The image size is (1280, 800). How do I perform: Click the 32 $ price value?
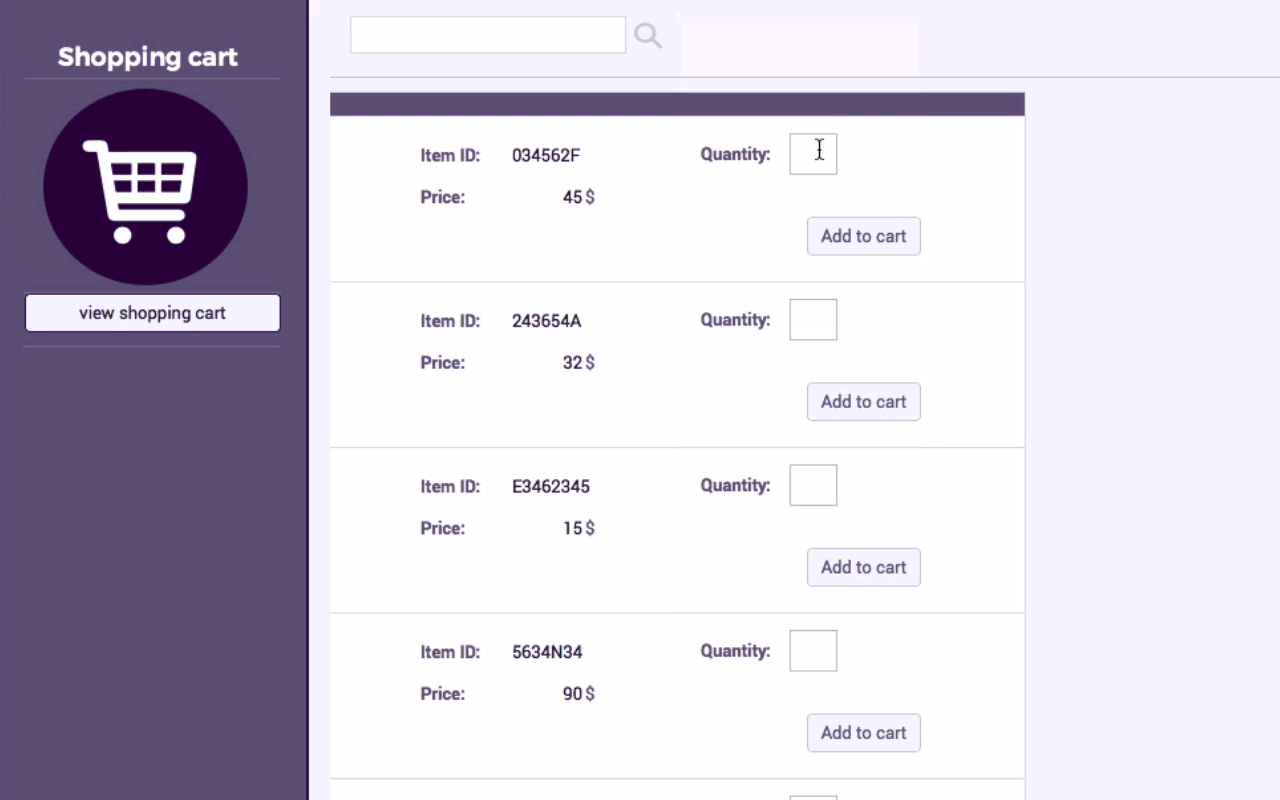[579, 363]
